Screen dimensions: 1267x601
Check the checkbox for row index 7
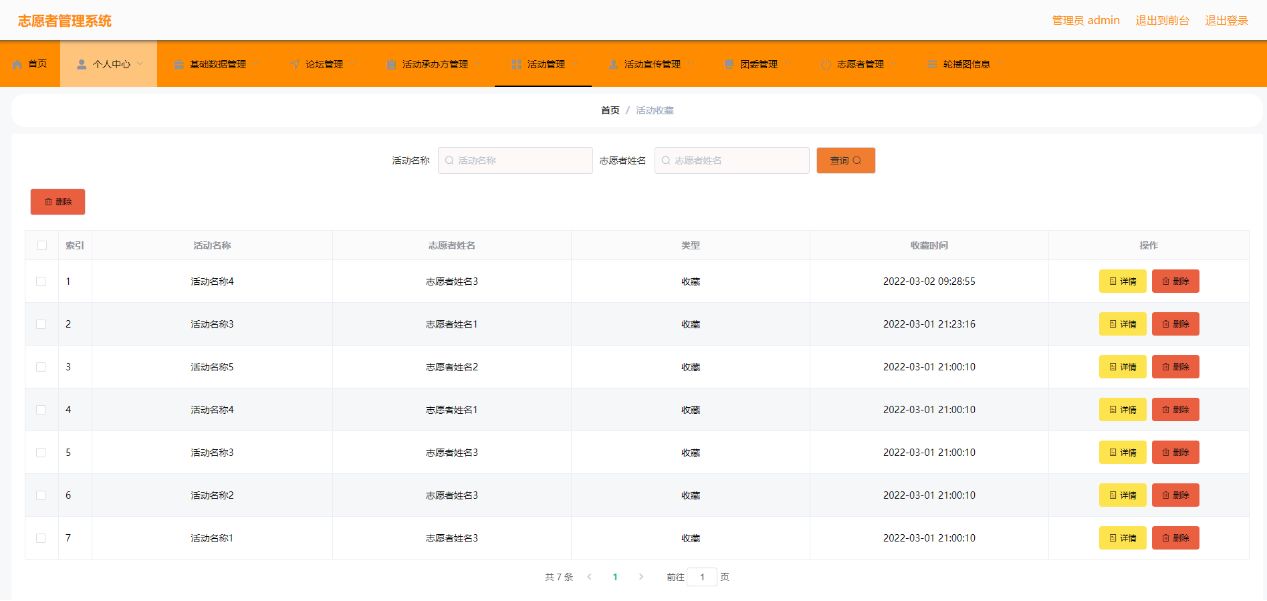coord(41,538)
